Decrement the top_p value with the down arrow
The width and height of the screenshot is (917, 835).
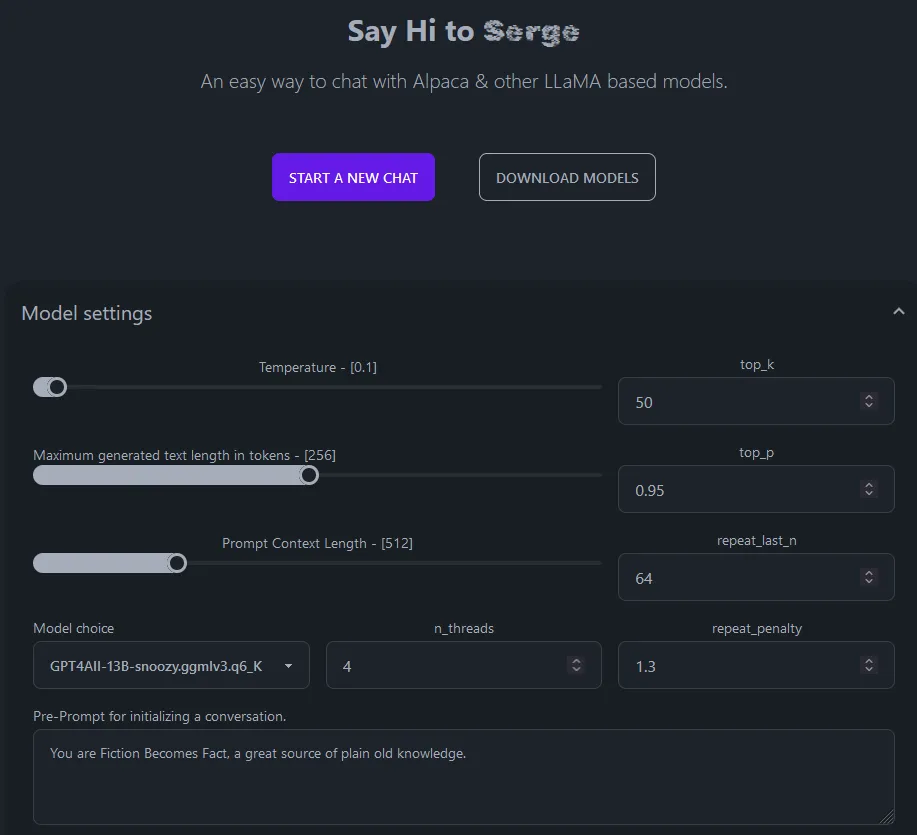pos(869,494)
